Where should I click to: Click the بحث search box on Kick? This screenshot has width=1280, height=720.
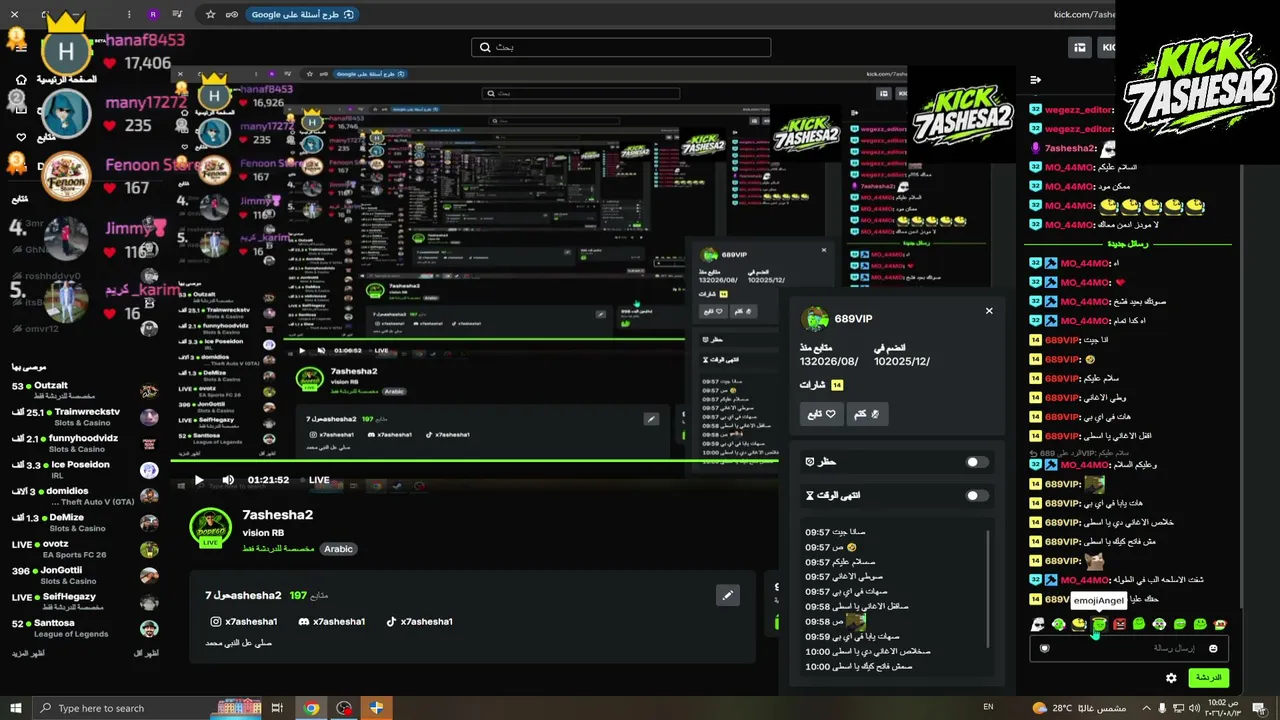tap(621, 47)
